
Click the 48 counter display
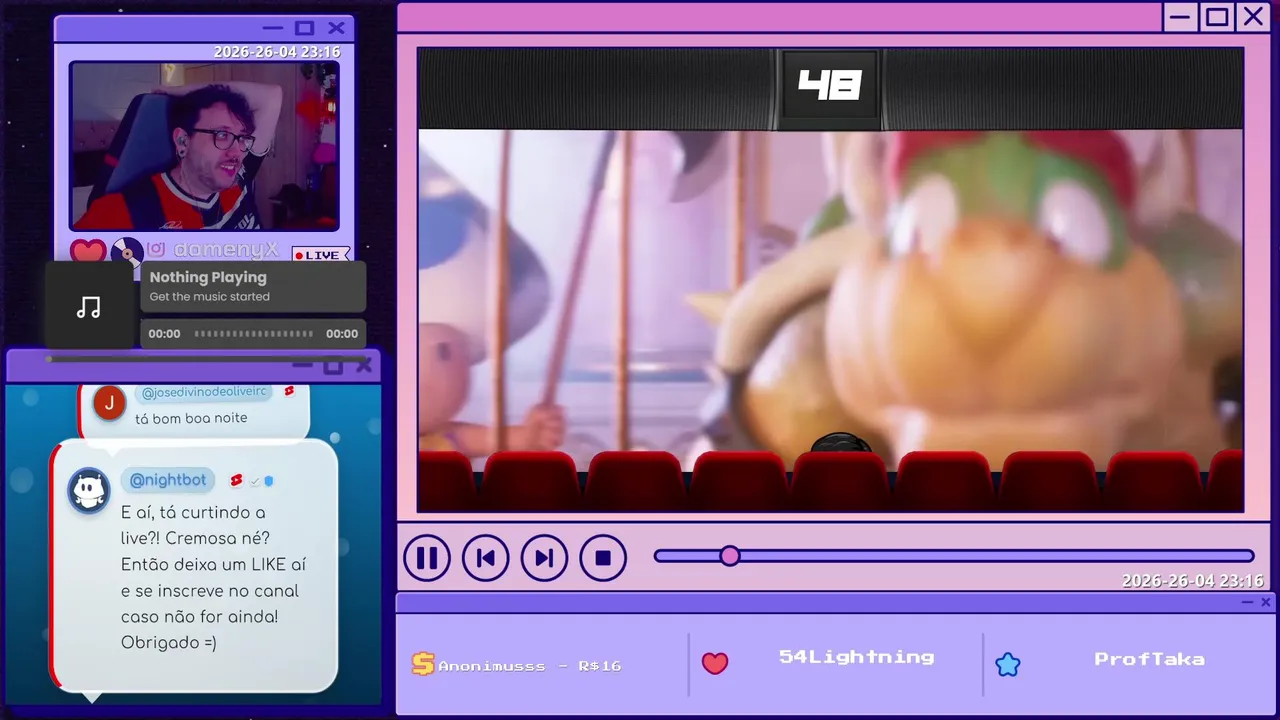coord(830,86)
